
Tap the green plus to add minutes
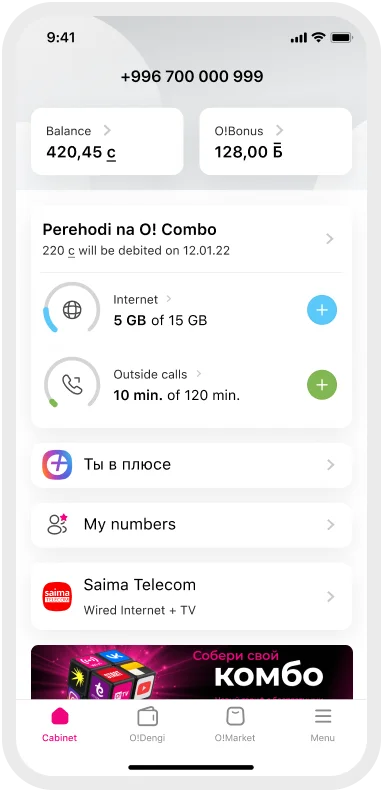coord(322,385)
